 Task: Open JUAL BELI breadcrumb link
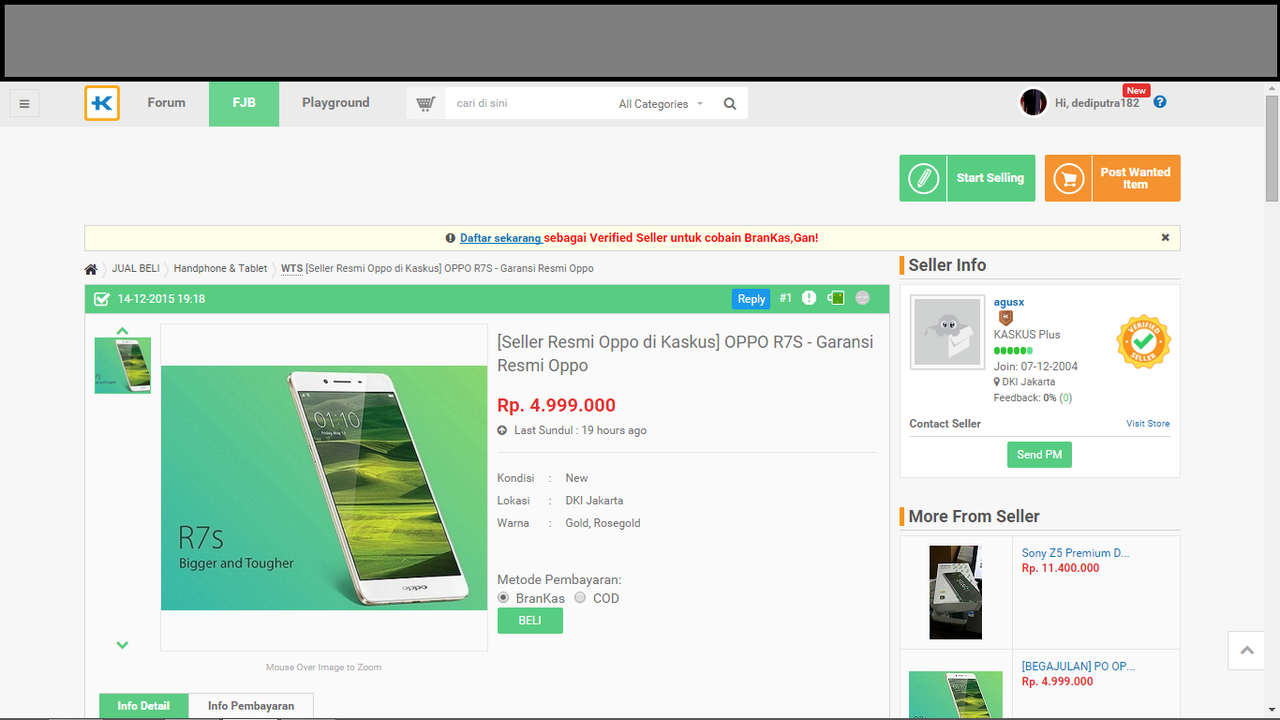coord(136,269)
